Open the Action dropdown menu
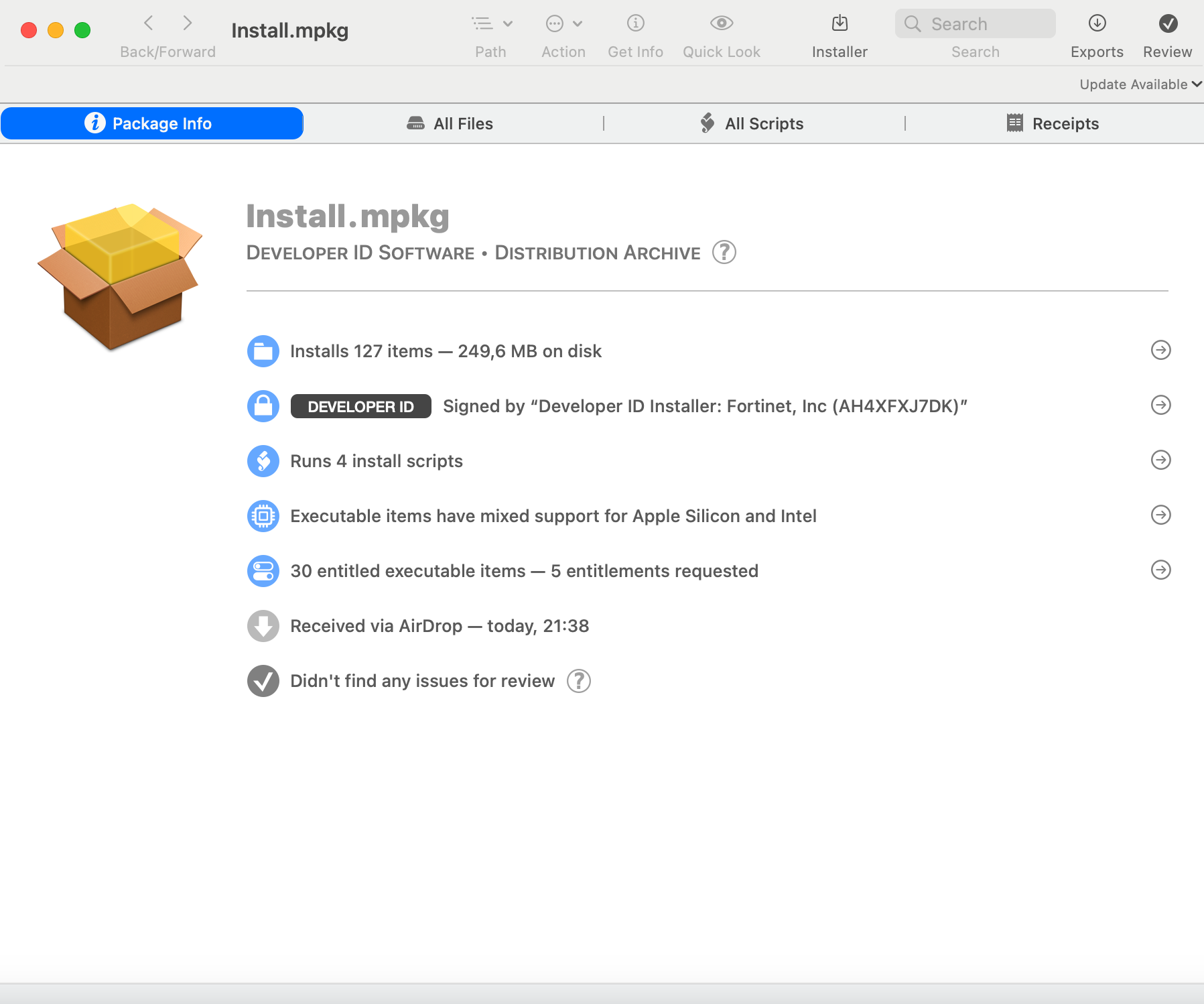Viewport: 1204px width, 1004px height. (x=563, y=24)
